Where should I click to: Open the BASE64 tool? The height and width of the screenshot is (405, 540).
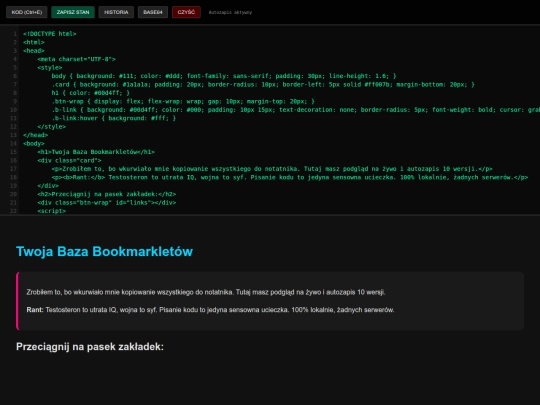tap(153, 12)
